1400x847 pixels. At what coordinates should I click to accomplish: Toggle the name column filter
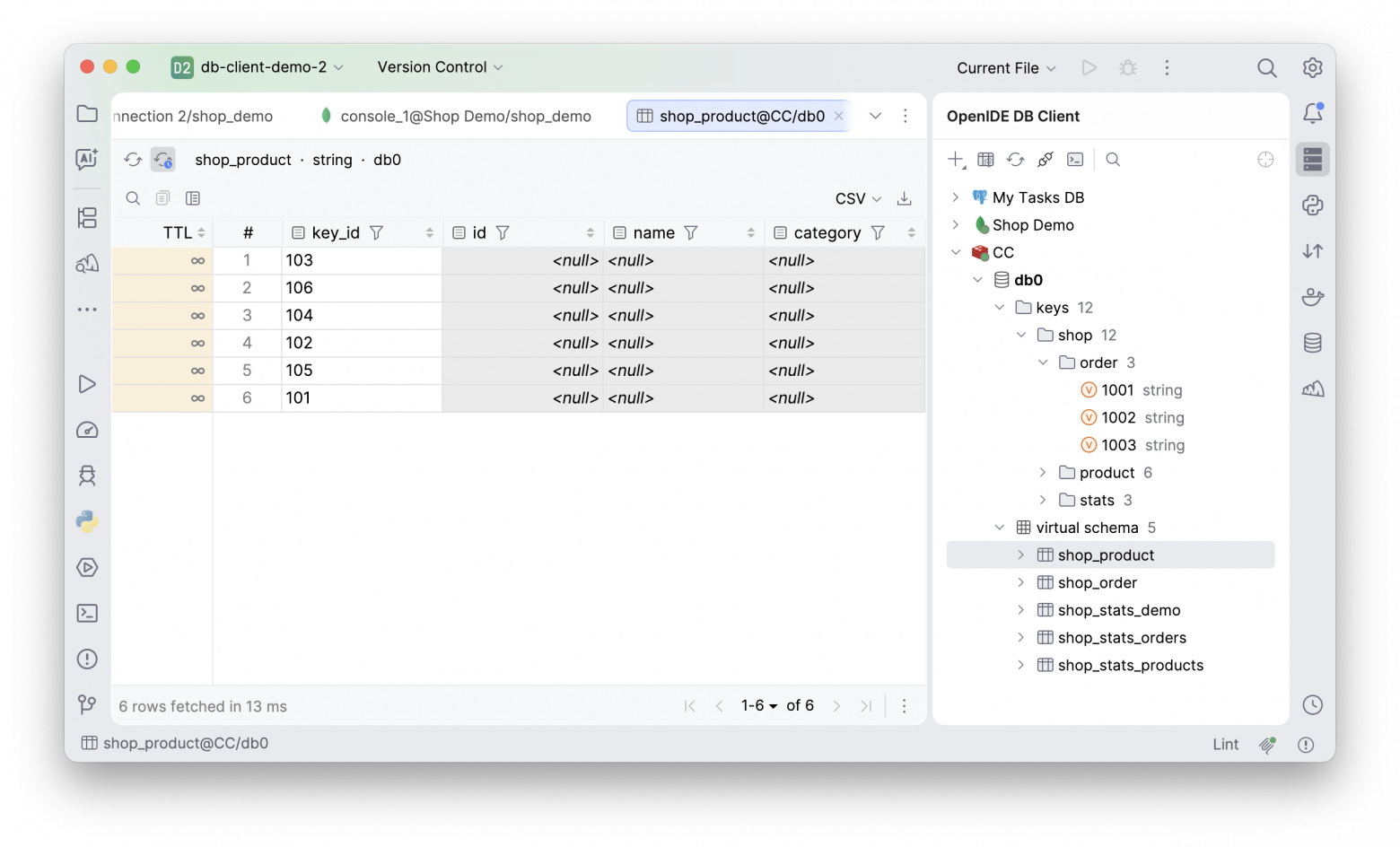click(x=691, y=233)
